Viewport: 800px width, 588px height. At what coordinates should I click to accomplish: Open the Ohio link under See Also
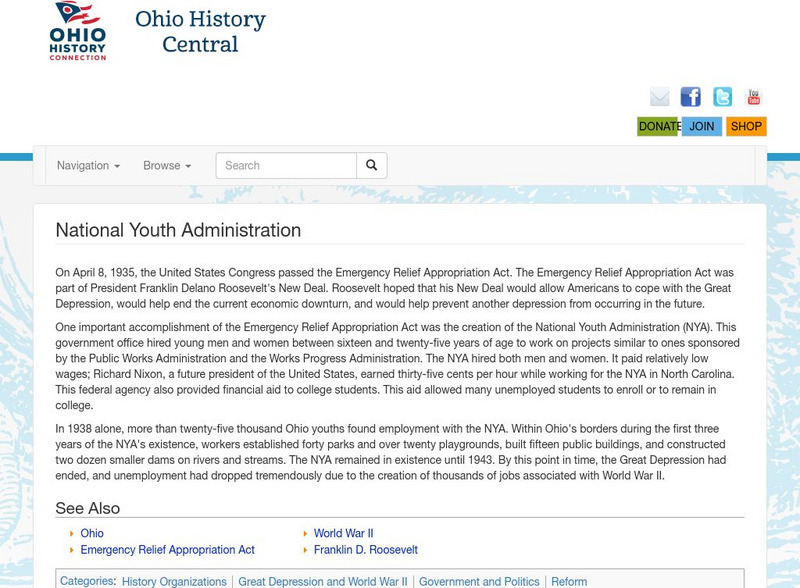click(x=91, y=531)
